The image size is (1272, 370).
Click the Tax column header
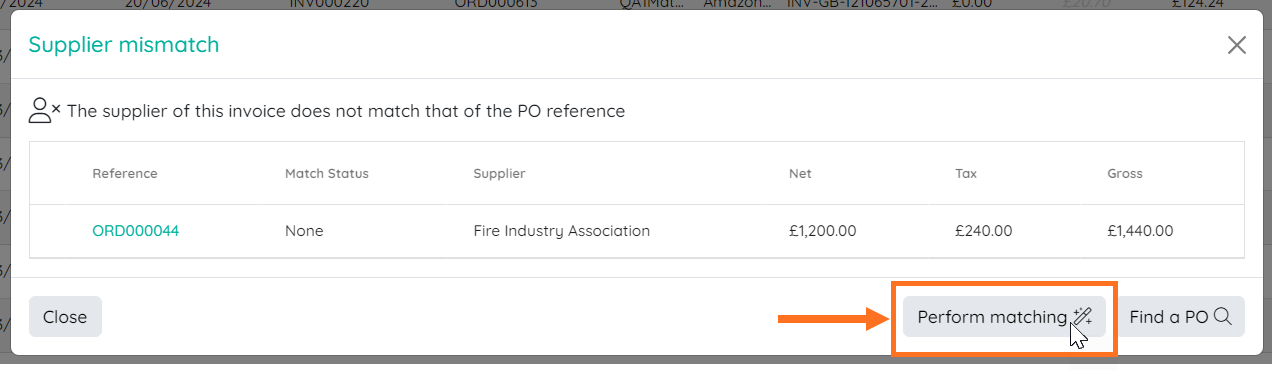(x=966, y=173)
